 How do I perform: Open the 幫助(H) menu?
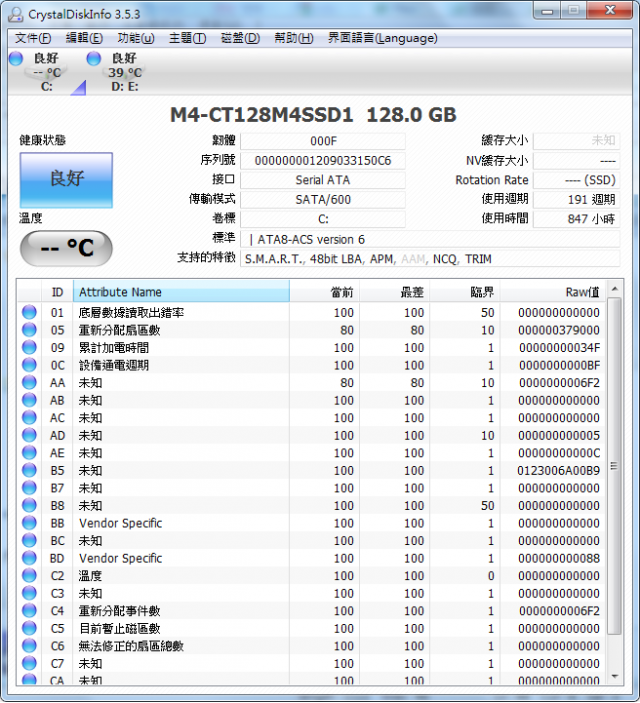(294, 38)
